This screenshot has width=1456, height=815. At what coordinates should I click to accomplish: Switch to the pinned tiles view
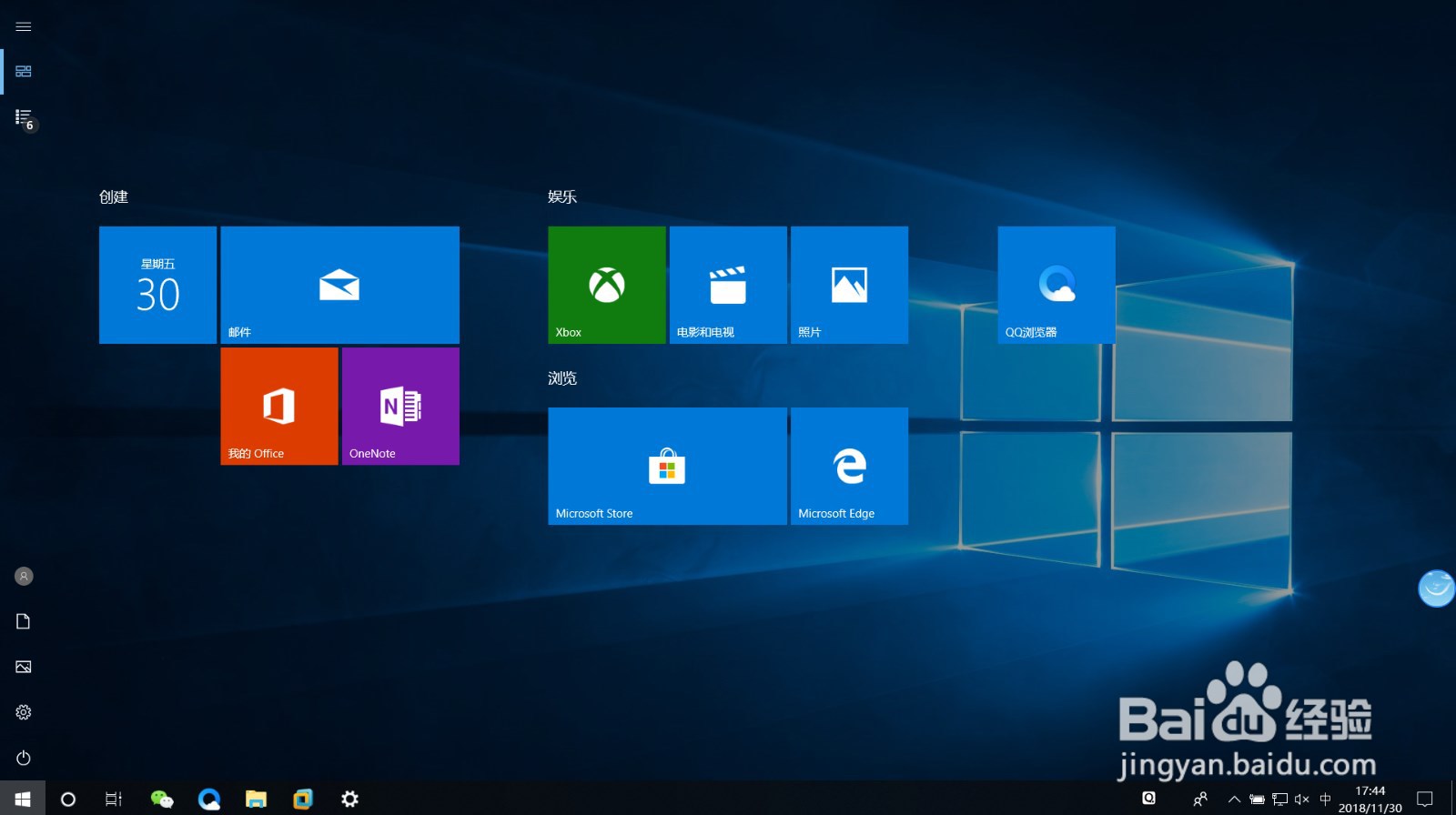coord(24,71)
